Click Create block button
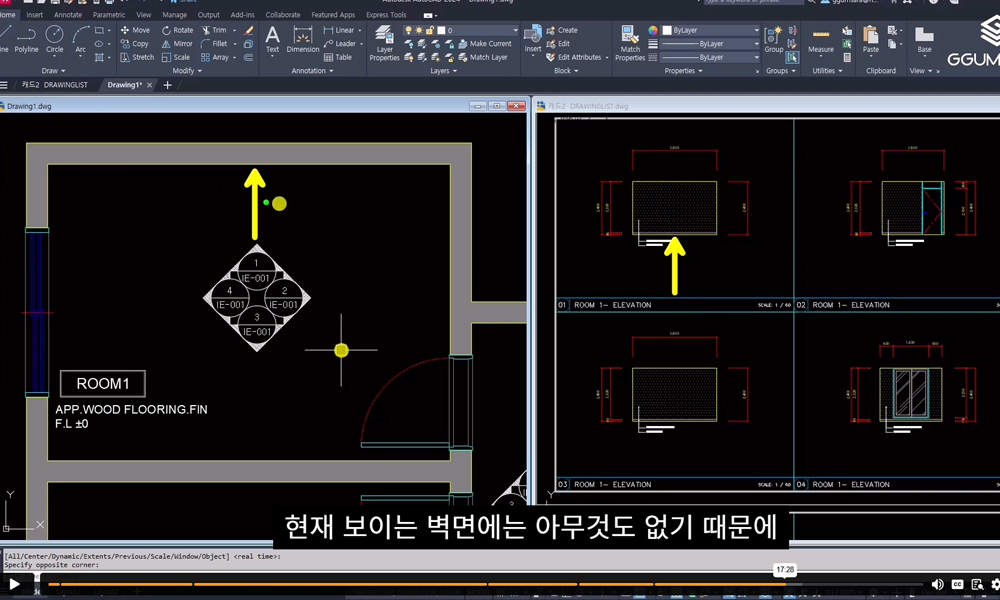1000x600 pixels. (562, 30)
